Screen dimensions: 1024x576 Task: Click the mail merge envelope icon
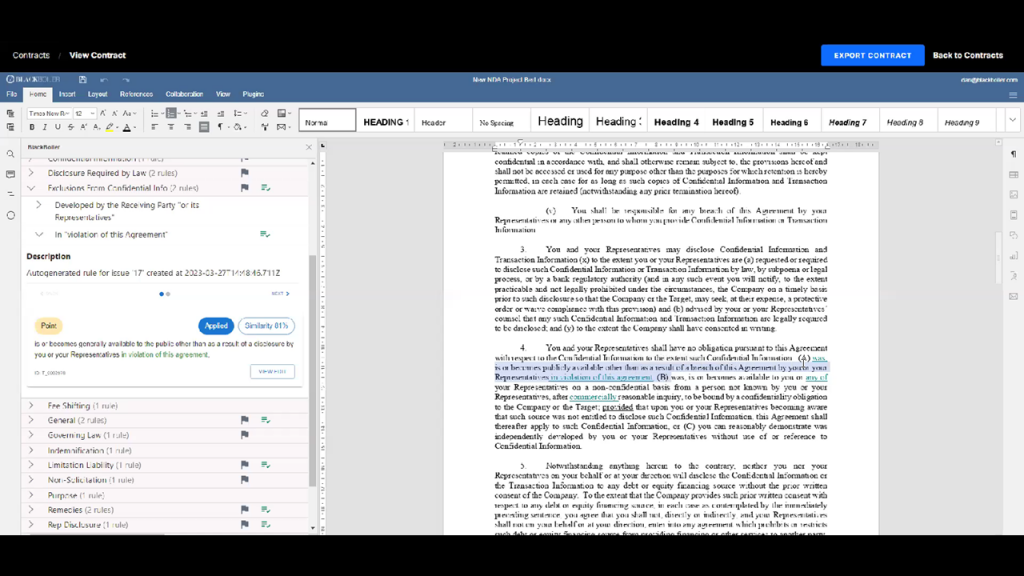[282, 127]
